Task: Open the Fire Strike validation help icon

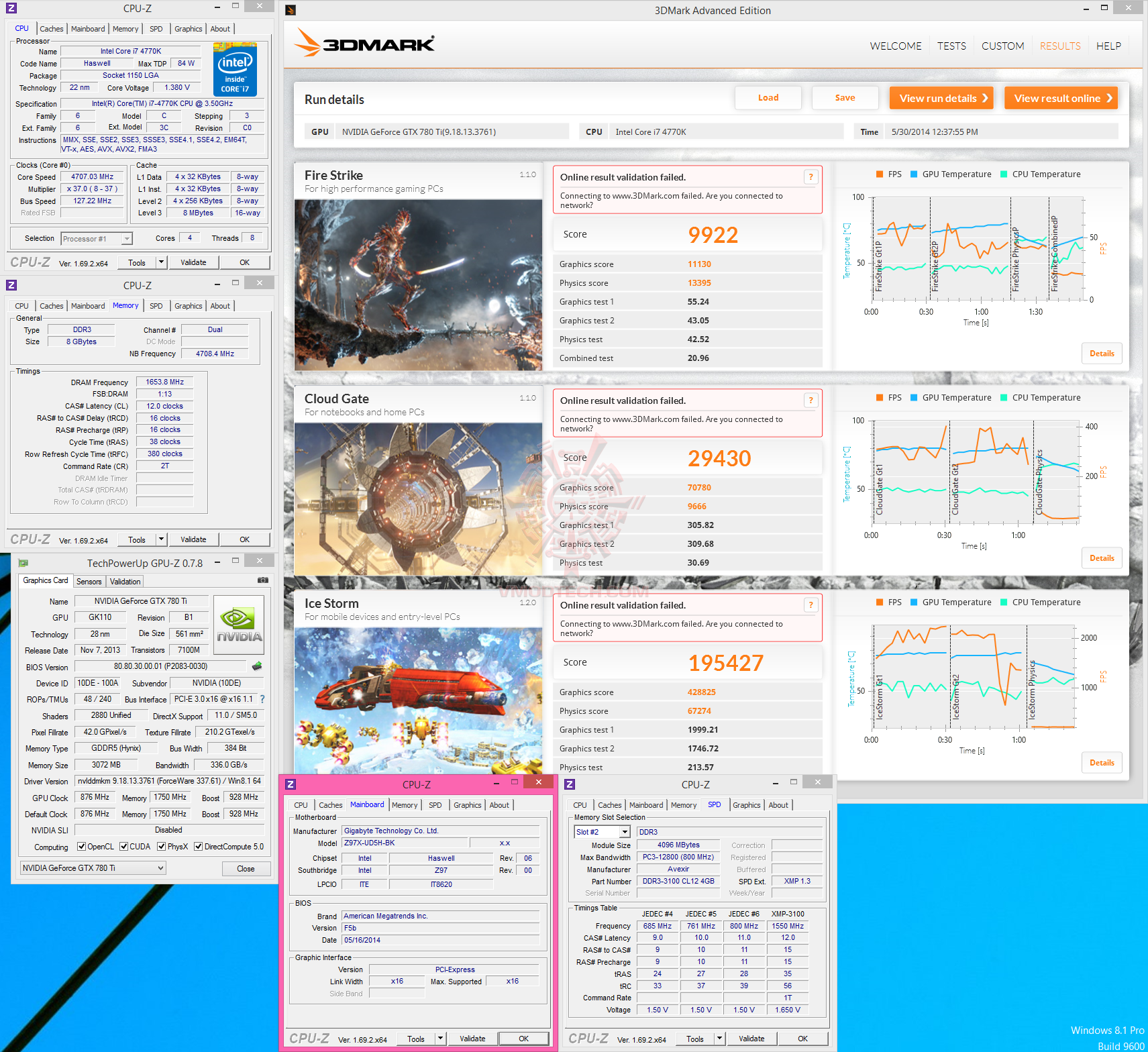Action: (x=811, y=177)
